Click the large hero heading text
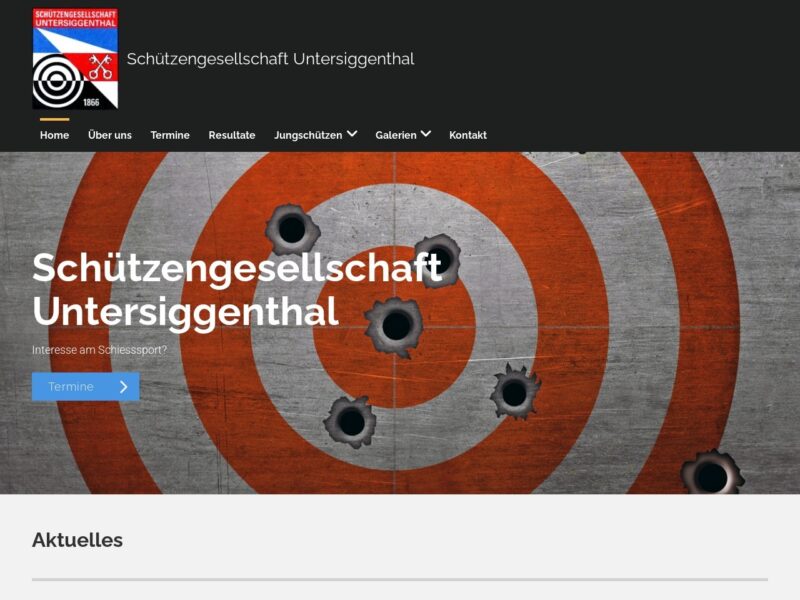This screenshot has width=800, height=600. point(236,289)
